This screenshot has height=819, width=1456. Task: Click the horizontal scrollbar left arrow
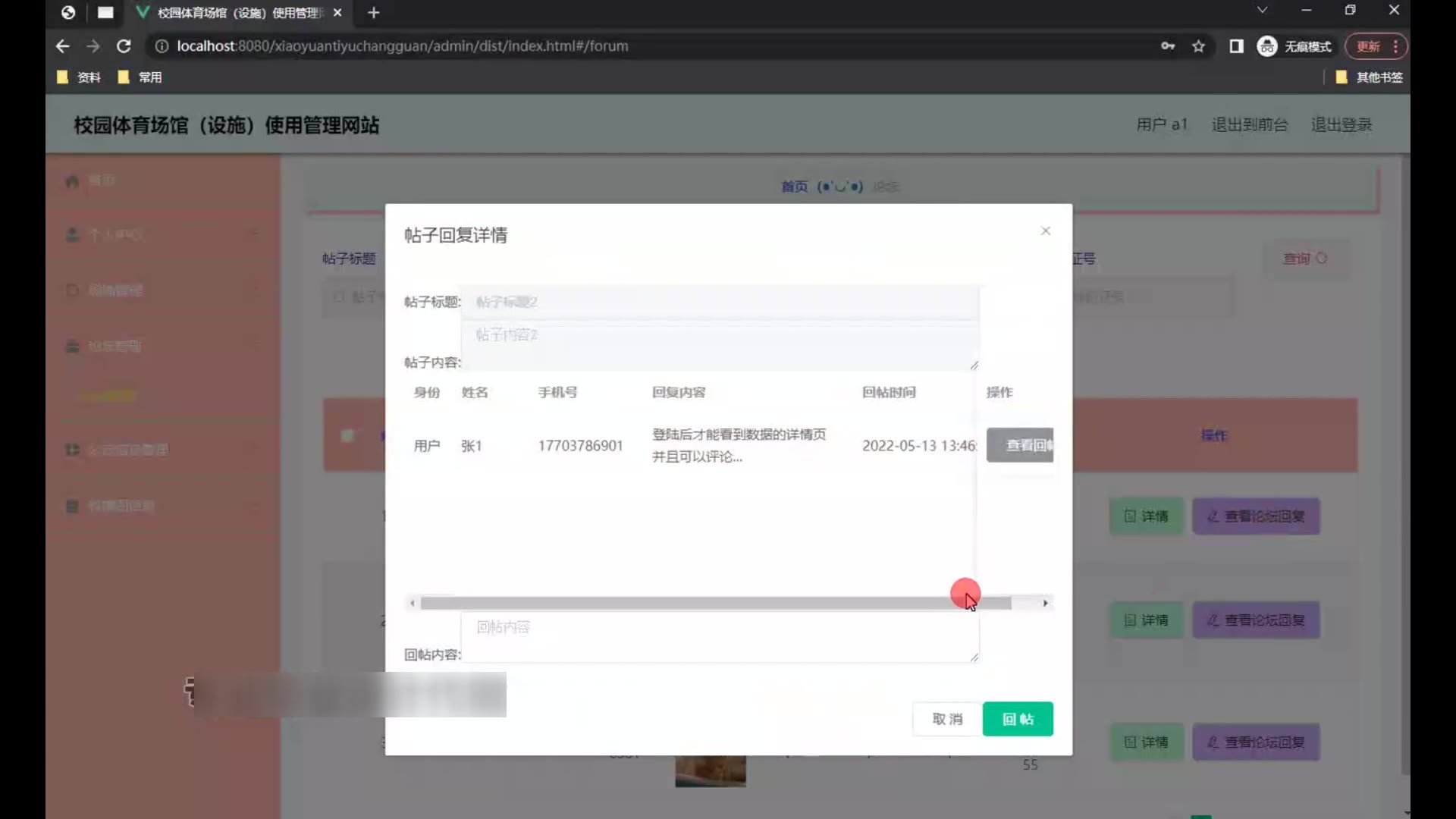pyautogui.click(x=412, y=604)
